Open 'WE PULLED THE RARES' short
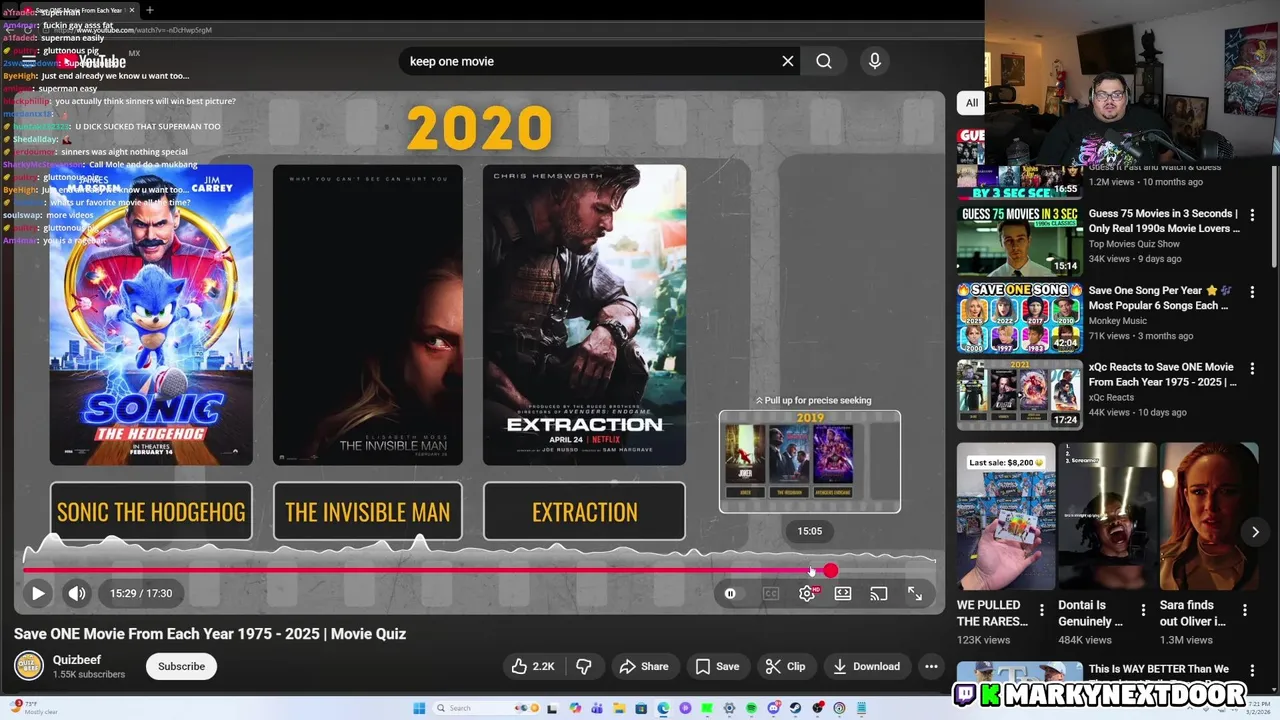The width and height of the screenshot is (1280, 720). 1005,516
